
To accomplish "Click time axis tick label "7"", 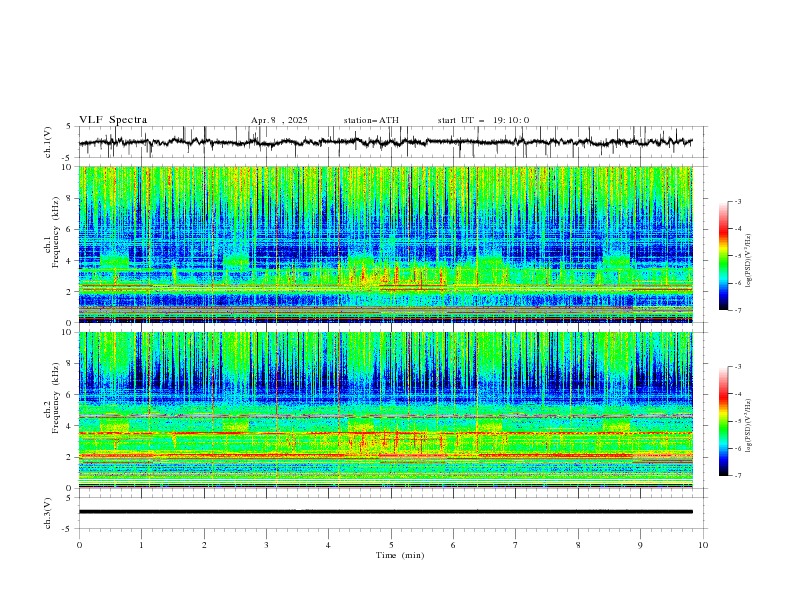I will [x=516, y=545].
